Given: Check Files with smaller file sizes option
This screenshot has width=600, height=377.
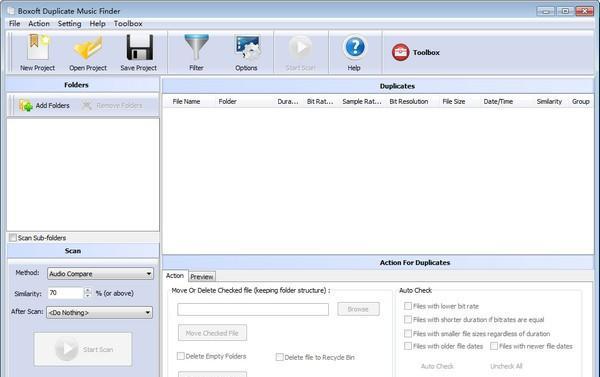Looking at the screenshot, I should tap(408, 333).
